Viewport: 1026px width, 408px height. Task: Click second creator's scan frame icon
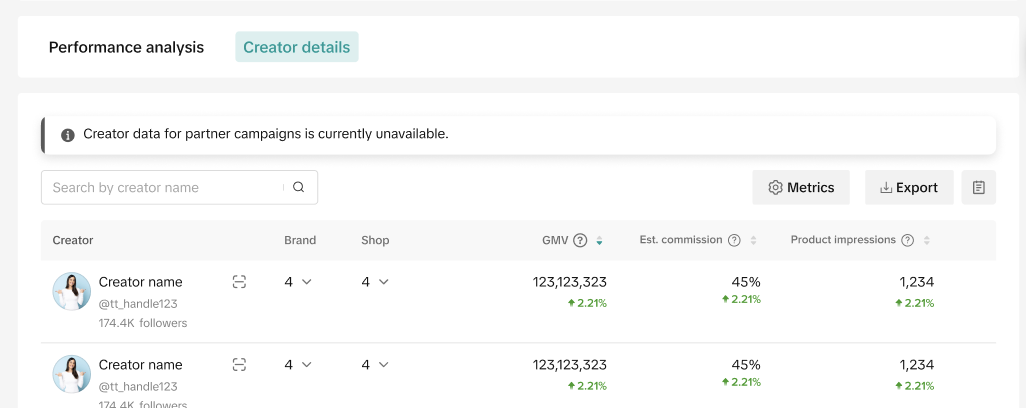pos(239,365)
